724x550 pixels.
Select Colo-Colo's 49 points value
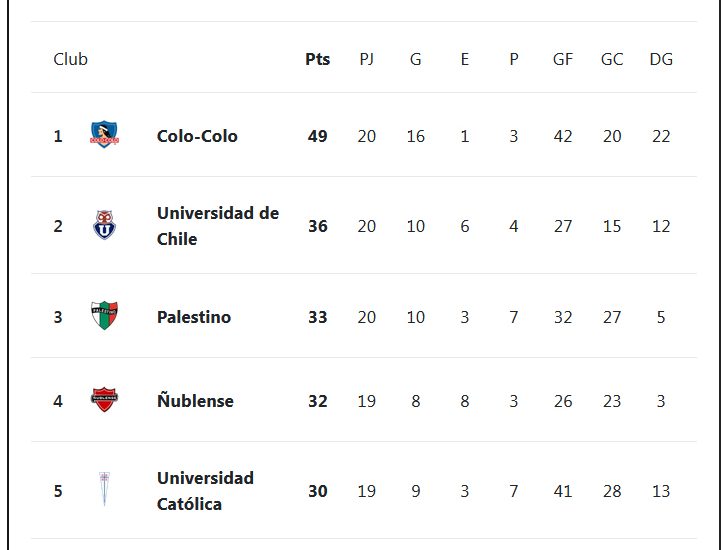pyautogui.click(x=318, y=136)
